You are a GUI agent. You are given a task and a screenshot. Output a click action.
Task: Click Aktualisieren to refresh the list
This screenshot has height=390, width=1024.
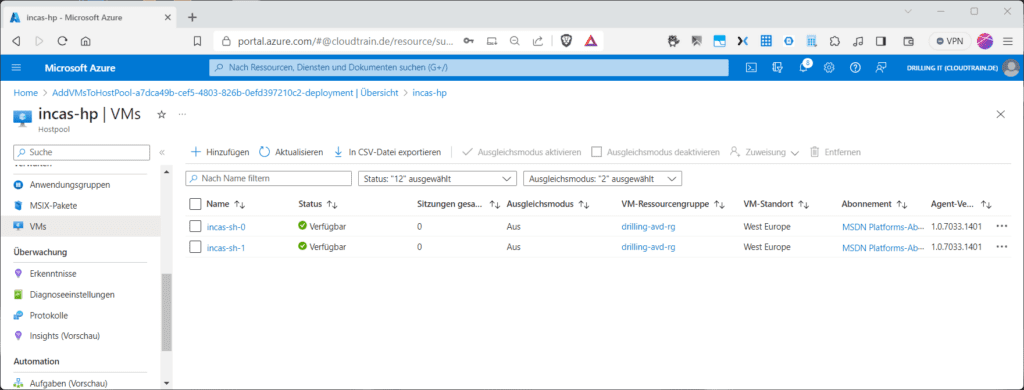[x=291, y=152]
